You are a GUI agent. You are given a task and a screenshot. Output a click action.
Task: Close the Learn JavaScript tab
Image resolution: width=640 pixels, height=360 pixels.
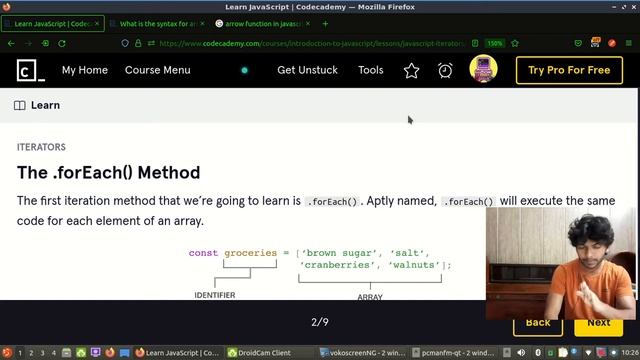click(97, 24)
